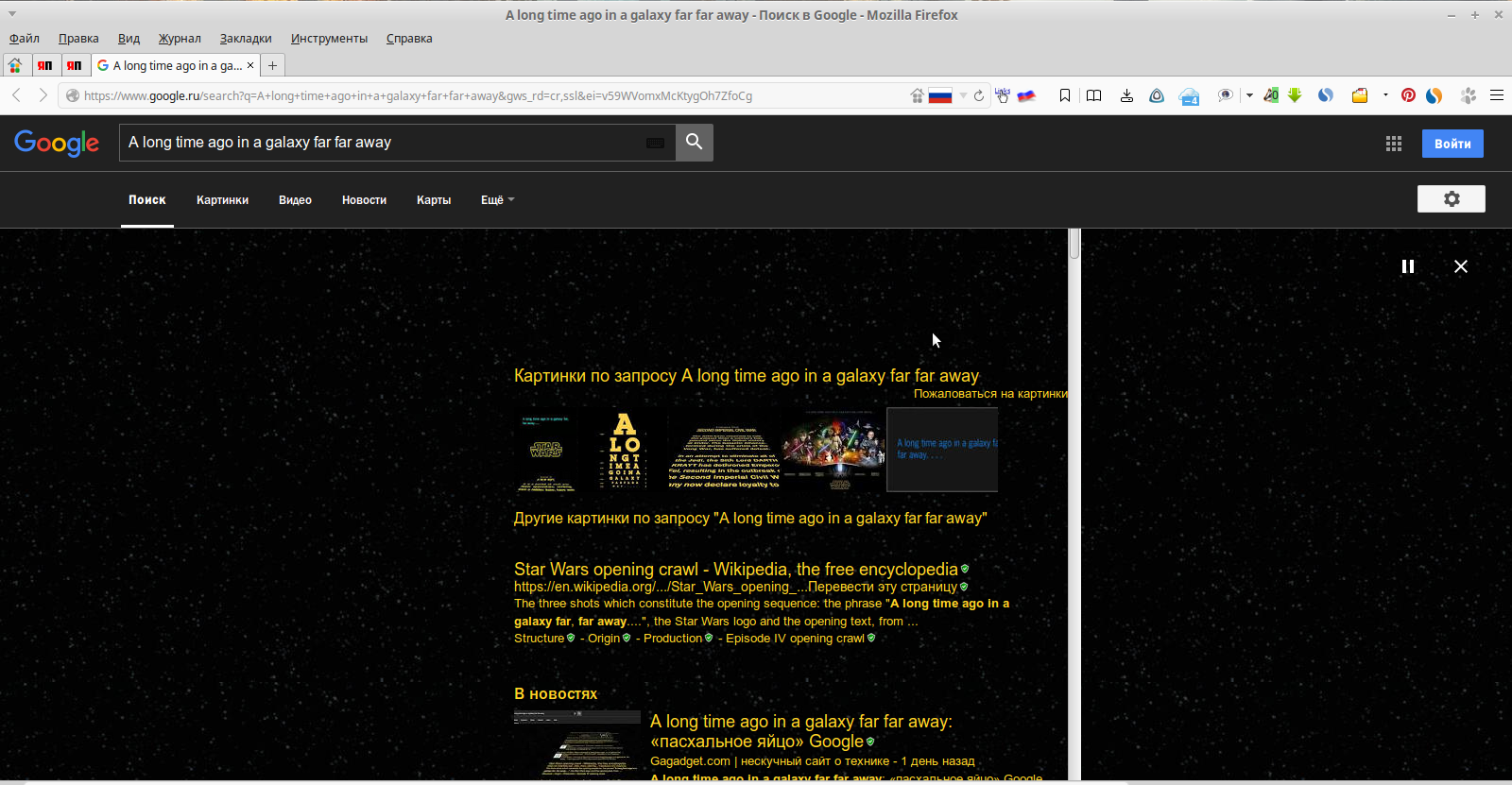This screenshot has height=785, width=1512.
Task: Open the Pinterest extension icon
Action: (x=1408, y=95)
